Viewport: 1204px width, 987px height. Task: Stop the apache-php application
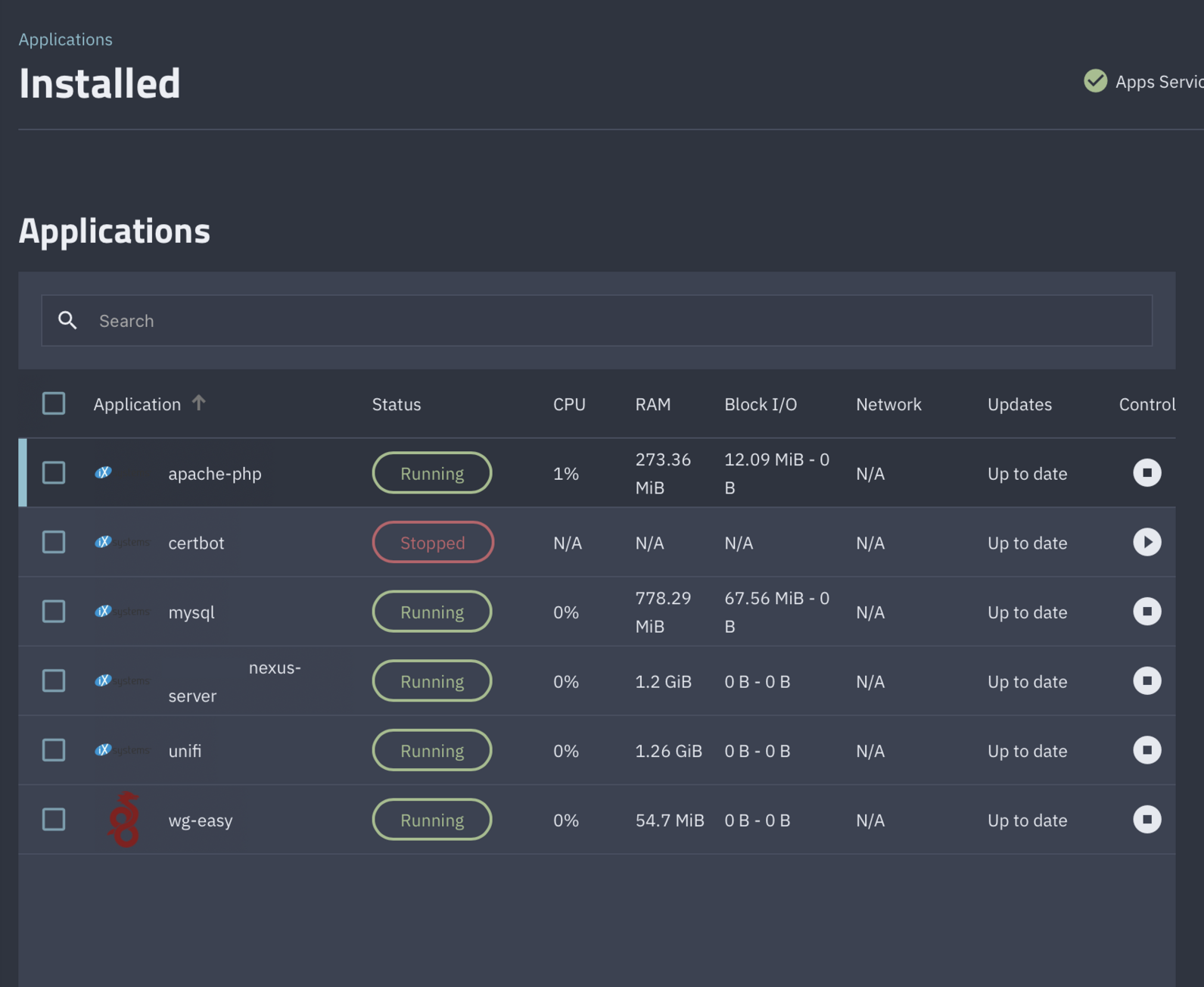tap(1146, 473)
